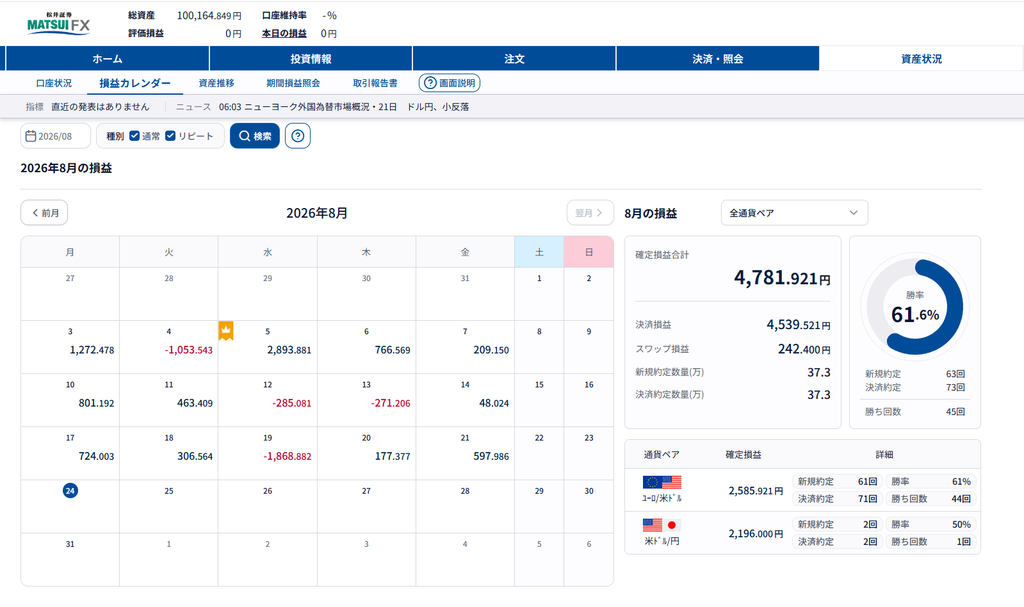Click the August 7 profit 209.150
The height and width of the screenshot is (607, 1024).
click(x=491, y=350)
